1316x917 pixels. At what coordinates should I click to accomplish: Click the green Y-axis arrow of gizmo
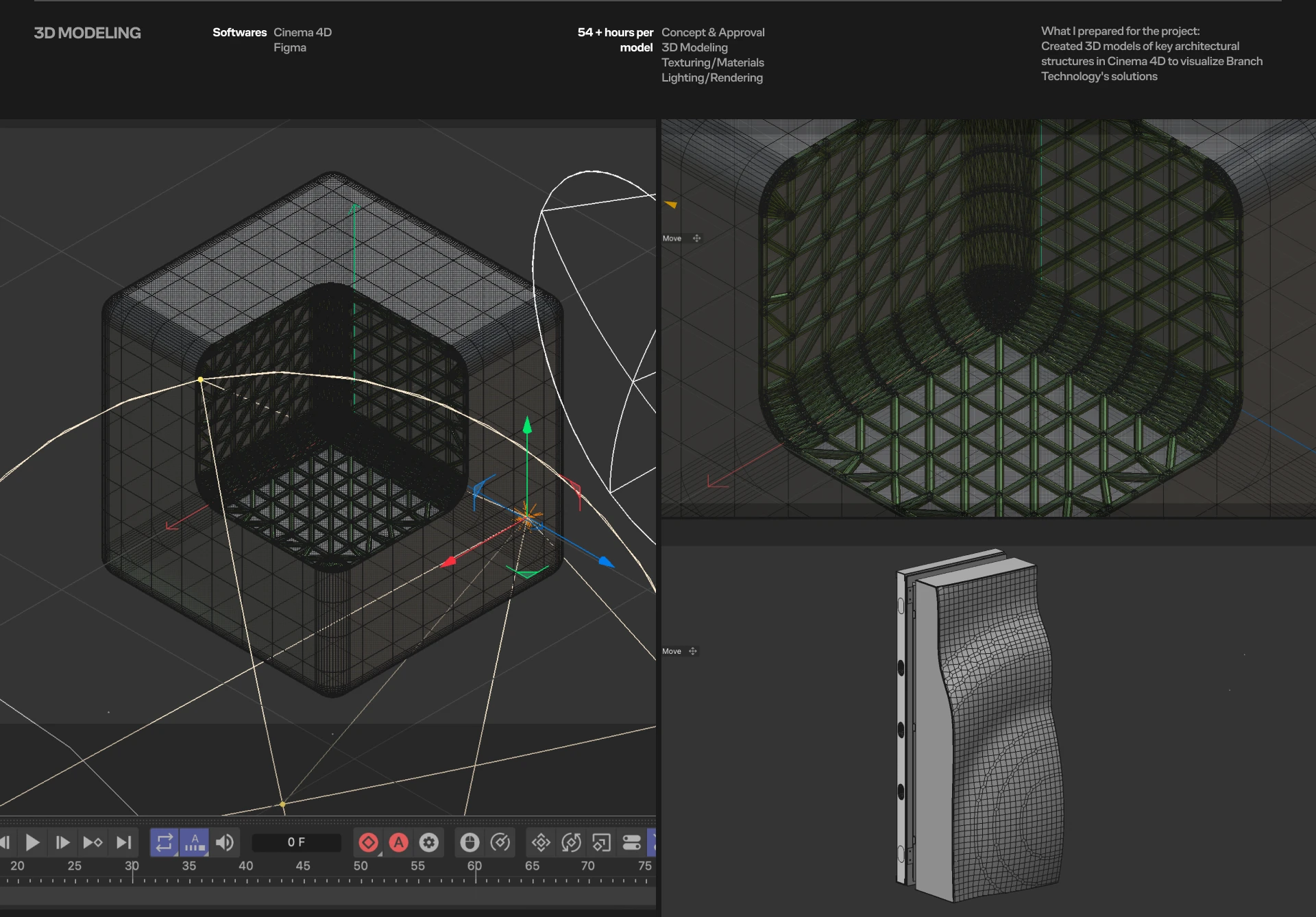pyautogui.click(x=527, y=426)
